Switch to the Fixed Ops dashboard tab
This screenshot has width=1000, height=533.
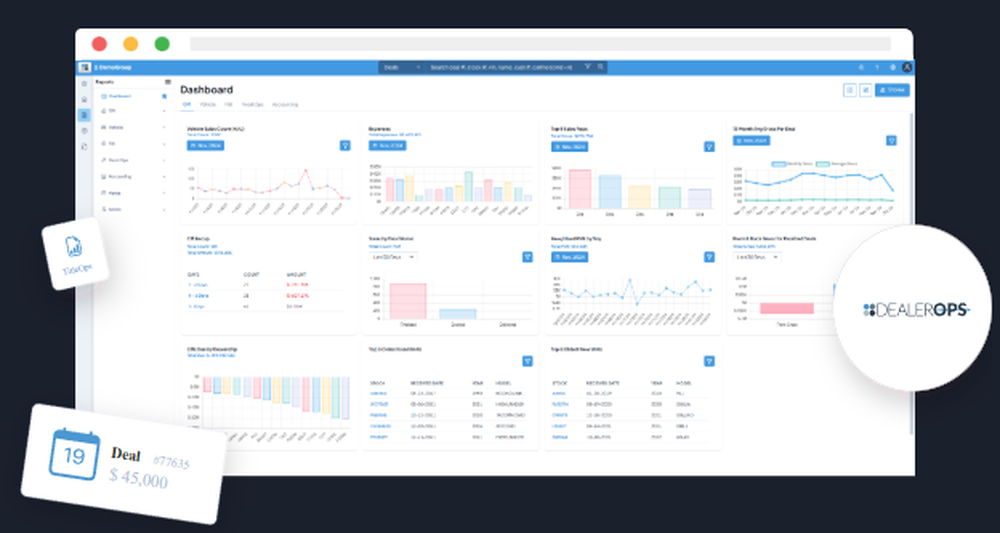(253, 104)
